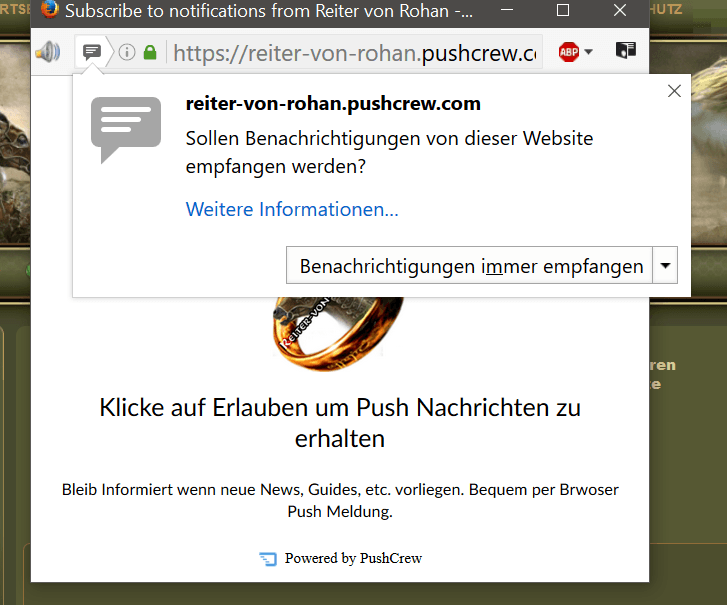This screenshot has width=727, height=605.
Task: Click the notification permission icon in address bar
Action: pos(92,52)
